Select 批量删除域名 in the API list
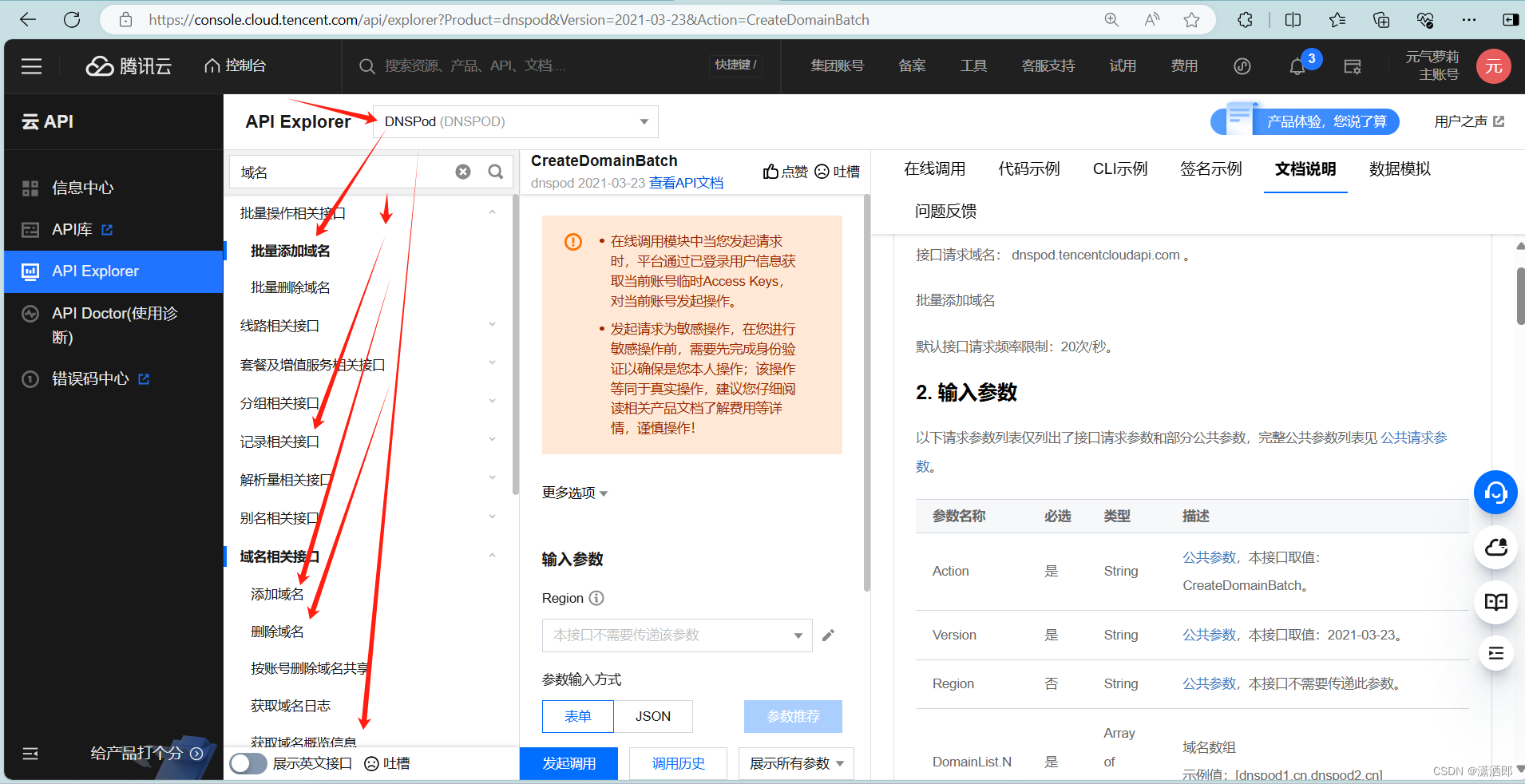1525x784 pixels. click(291, 287)
